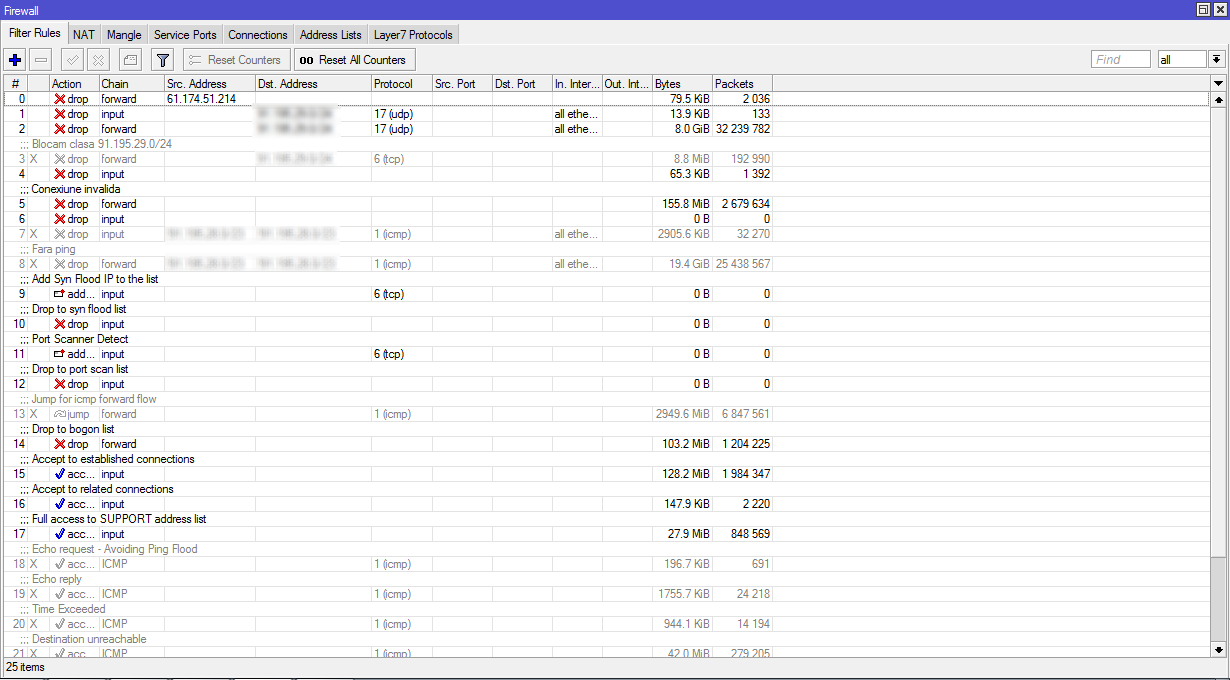Open the column list dropdown arrow
The width and height of the screenshot is (1230, 680).
tap(1218, 84)
